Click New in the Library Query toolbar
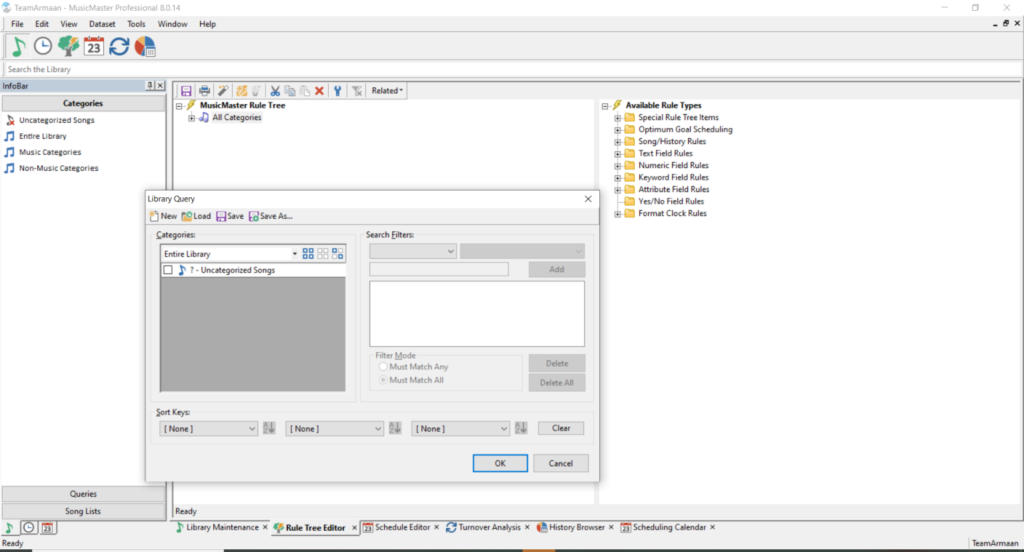Screen dimensions: 1024x552 coord(163,216)
